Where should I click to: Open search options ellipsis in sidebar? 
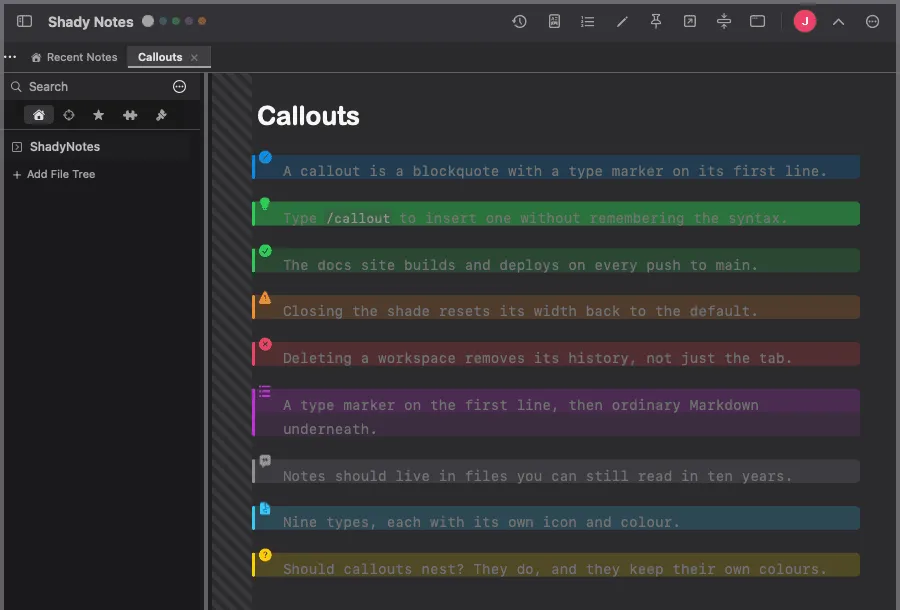tap(180, 87)
